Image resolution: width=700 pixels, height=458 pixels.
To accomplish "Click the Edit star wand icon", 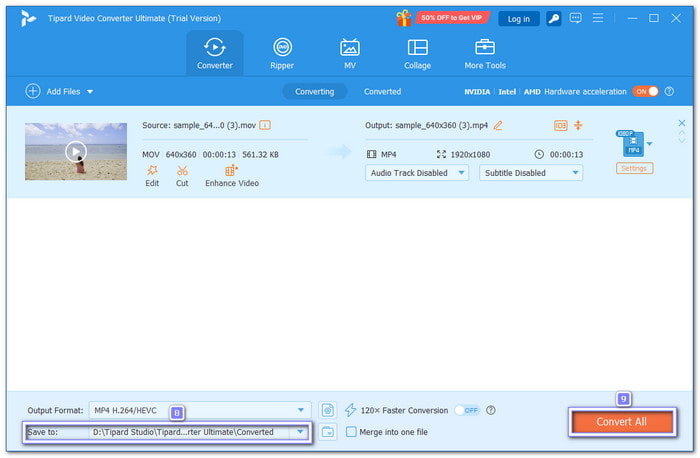I will coord(152,171).
